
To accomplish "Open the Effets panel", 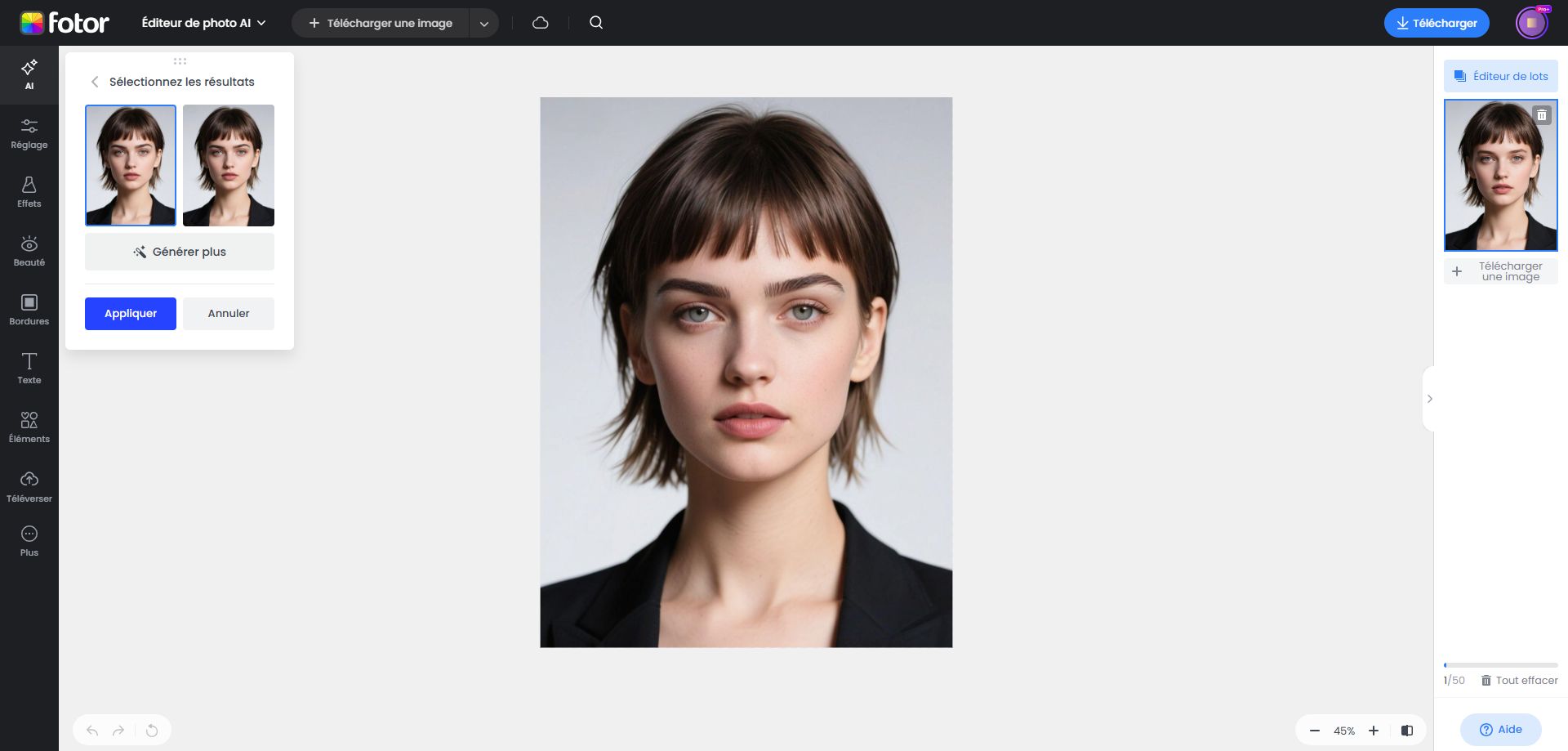I will 29,192.
